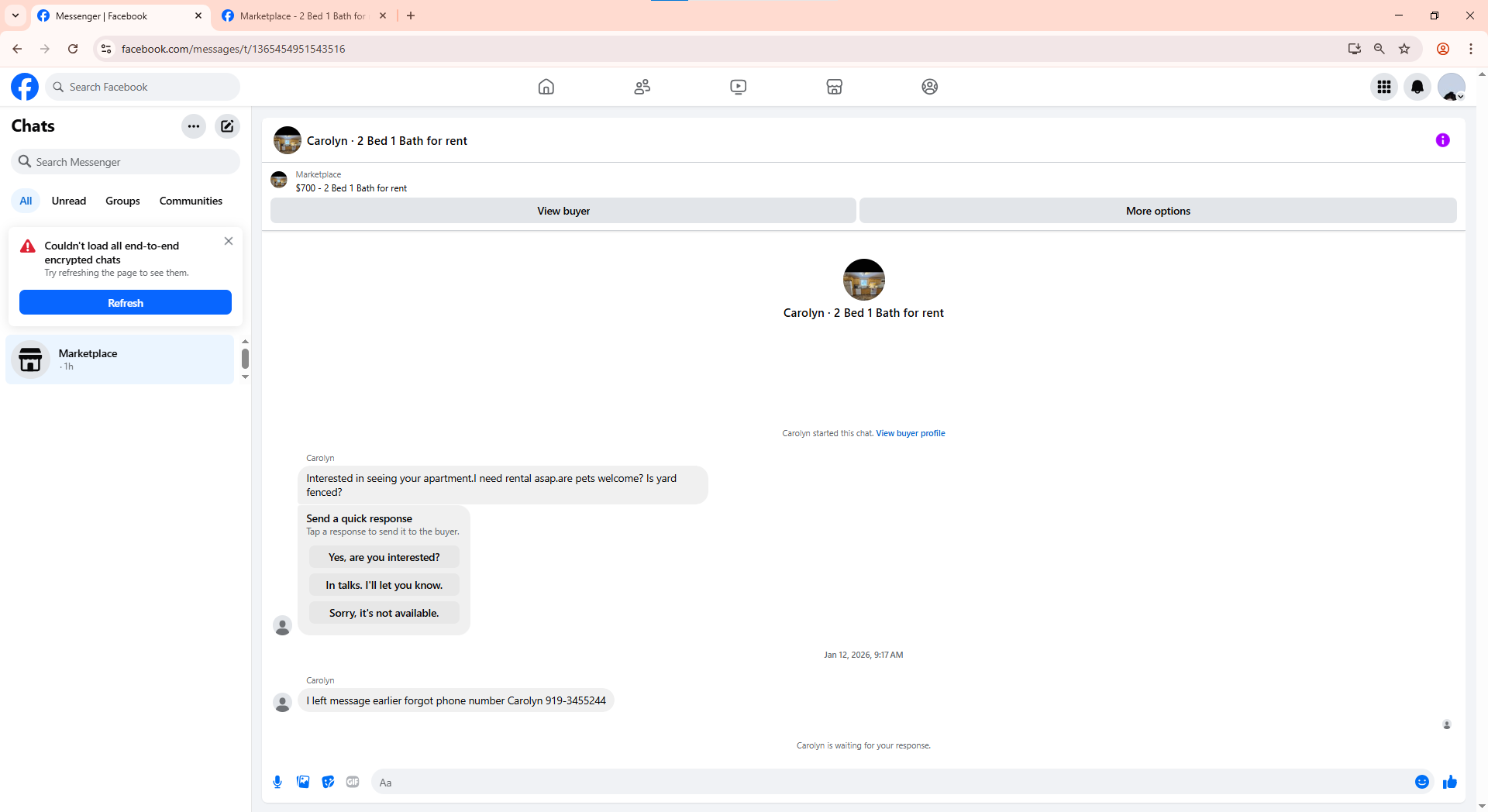
Task: Click chat list scrollbar up arrow
Action: [x=245, y=342]
